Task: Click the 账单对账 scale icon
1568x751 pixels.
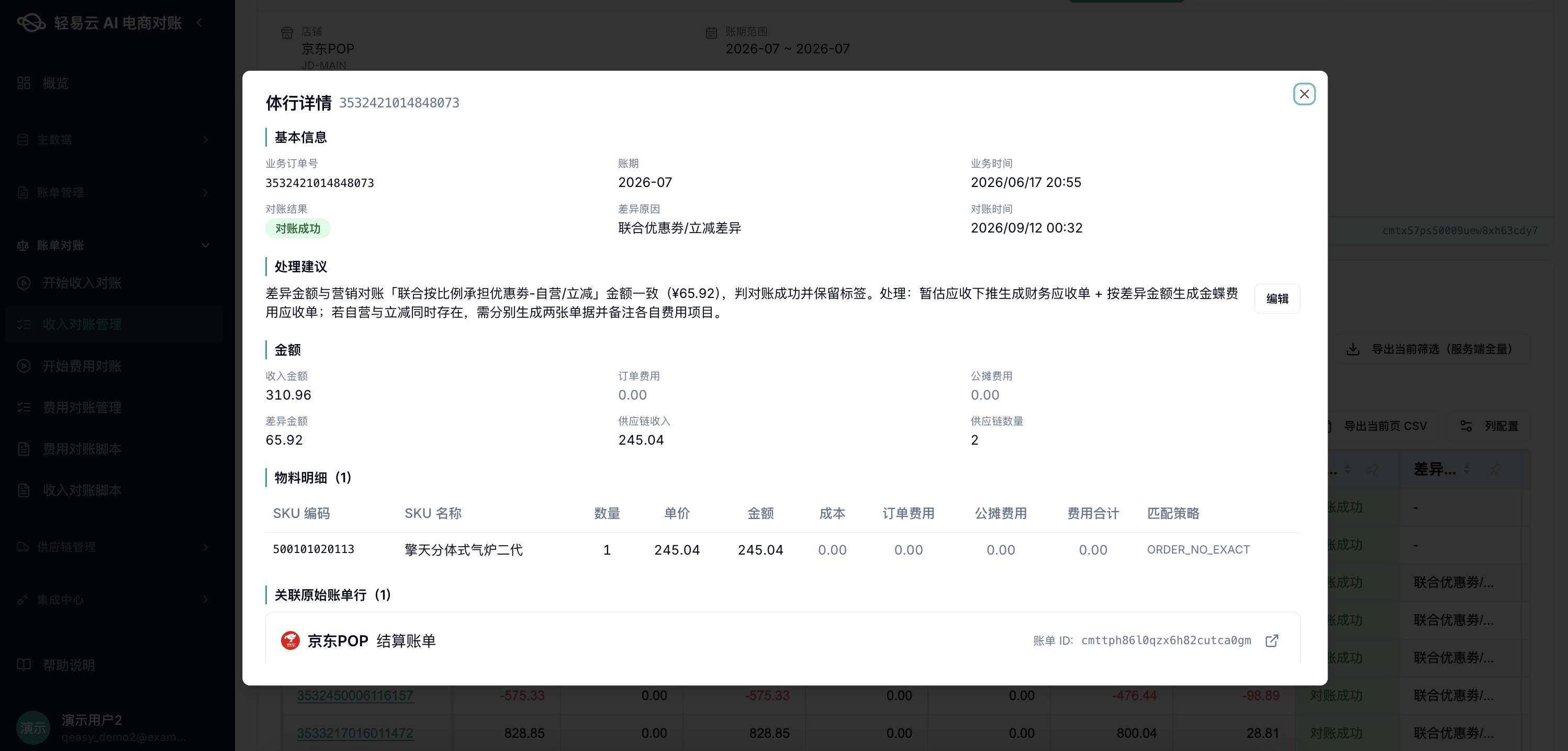Action: coord(23,246)
